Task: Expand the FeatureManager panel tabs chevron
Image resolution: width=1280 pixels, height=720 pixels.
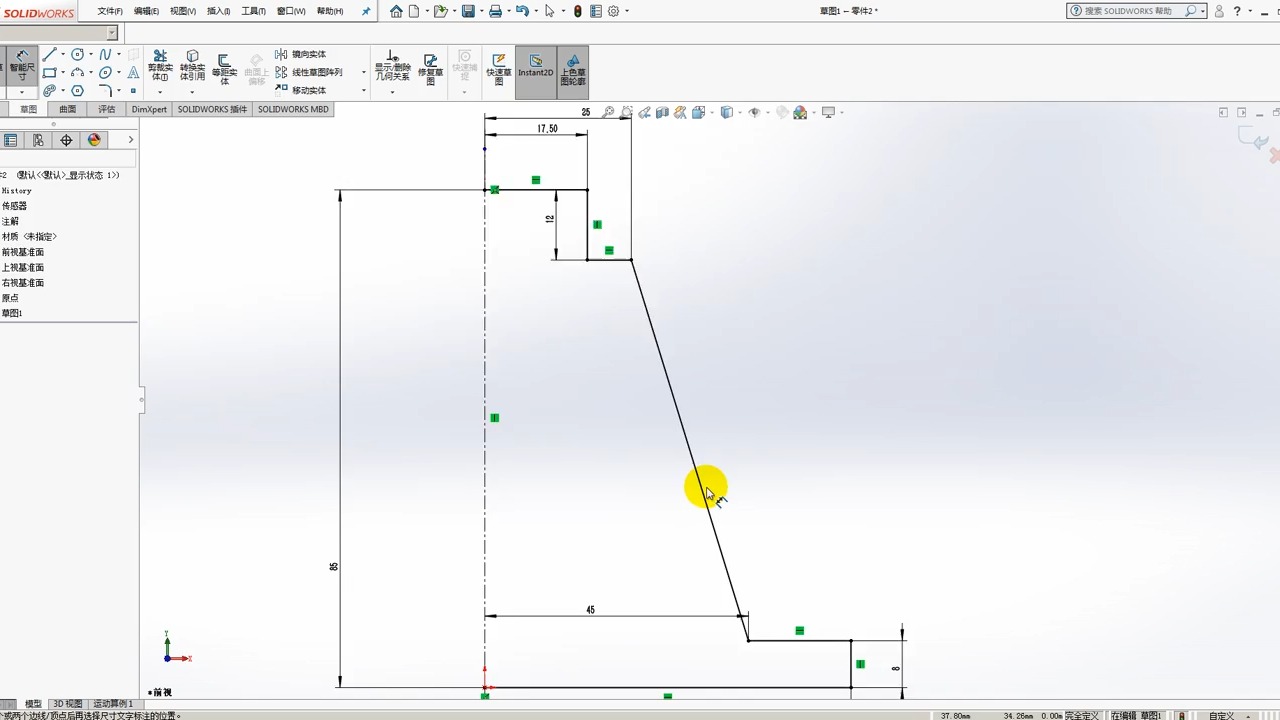Action: click(130, 140)
